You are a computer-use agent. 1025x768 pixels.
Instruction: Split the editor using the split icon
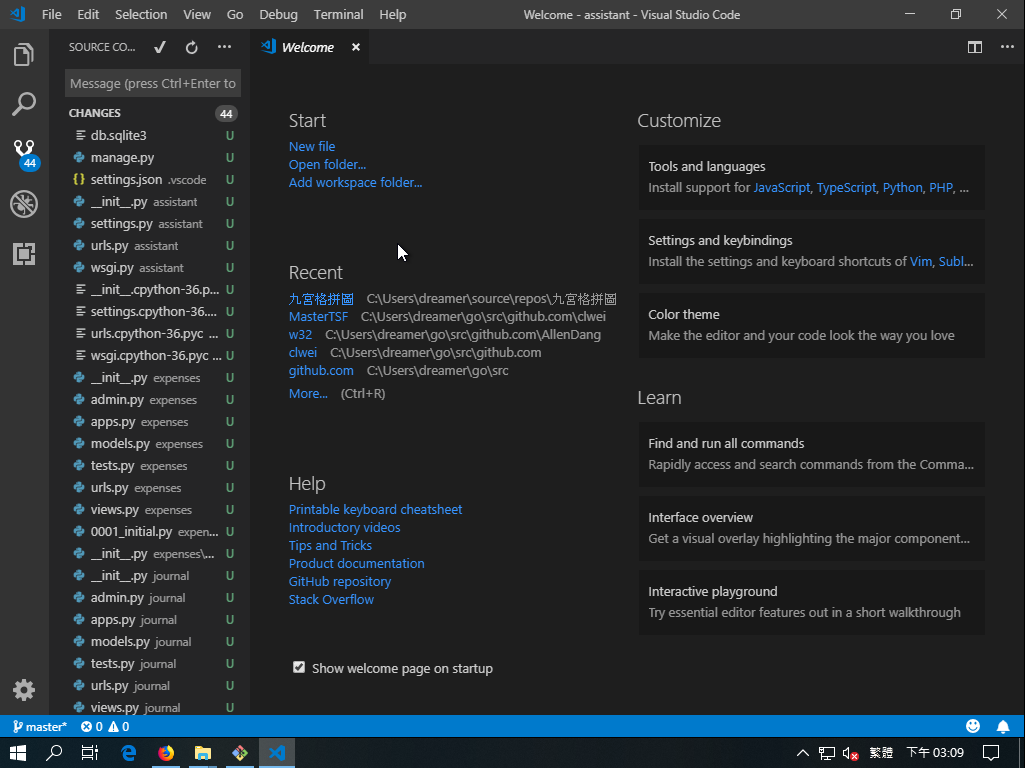[975, 47]
